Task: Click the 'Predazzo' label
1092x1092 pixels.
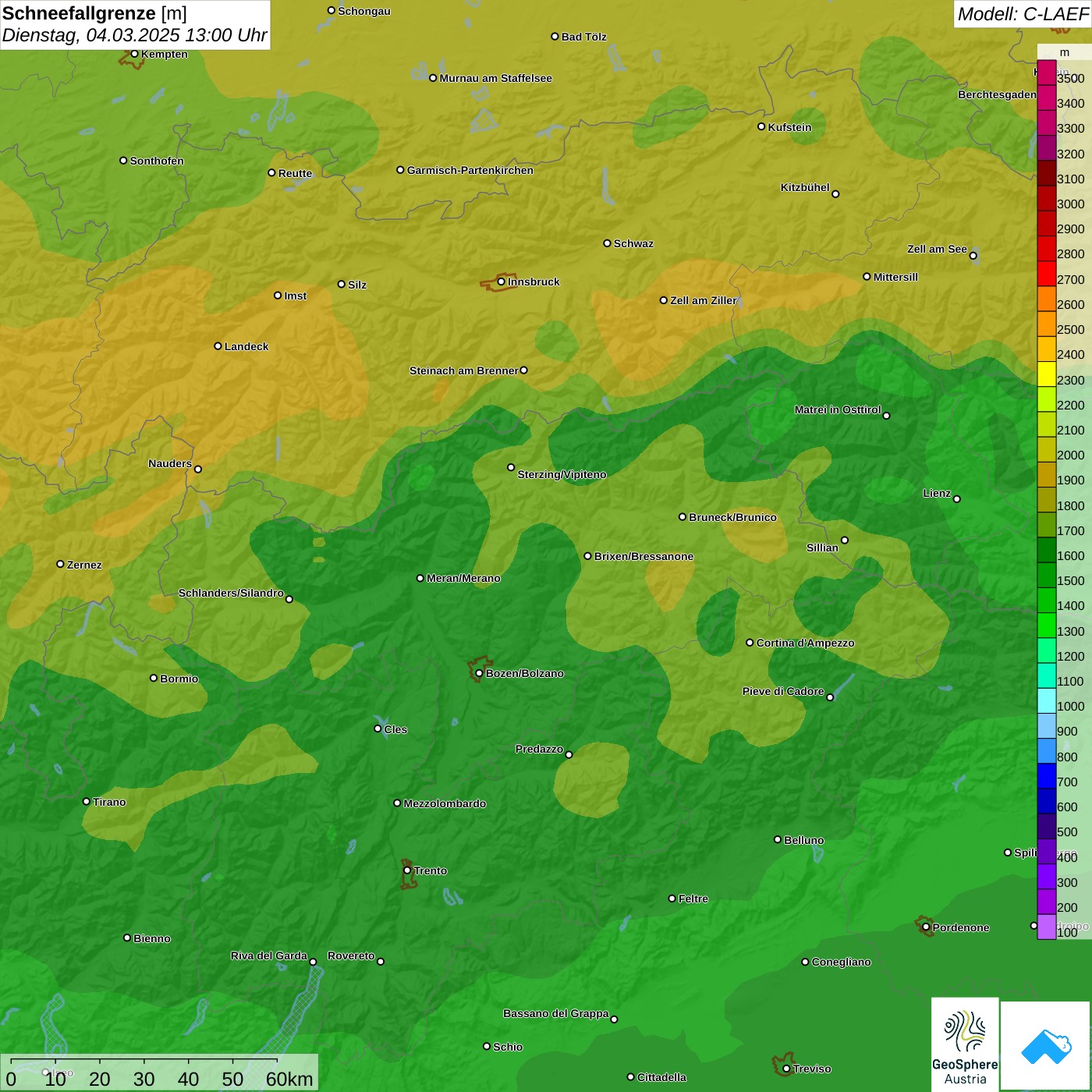Action: (x=539, y=749)
